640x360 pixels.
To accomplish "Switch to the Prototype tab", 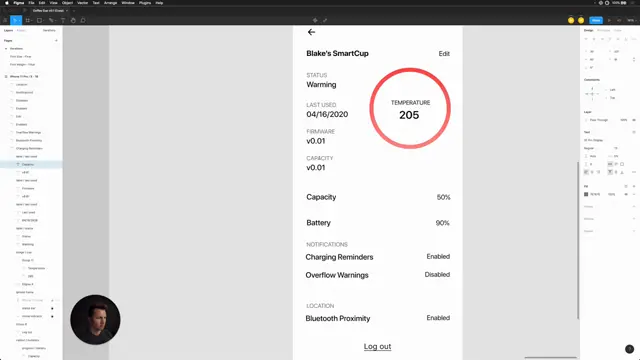I will tap(604, 31).
